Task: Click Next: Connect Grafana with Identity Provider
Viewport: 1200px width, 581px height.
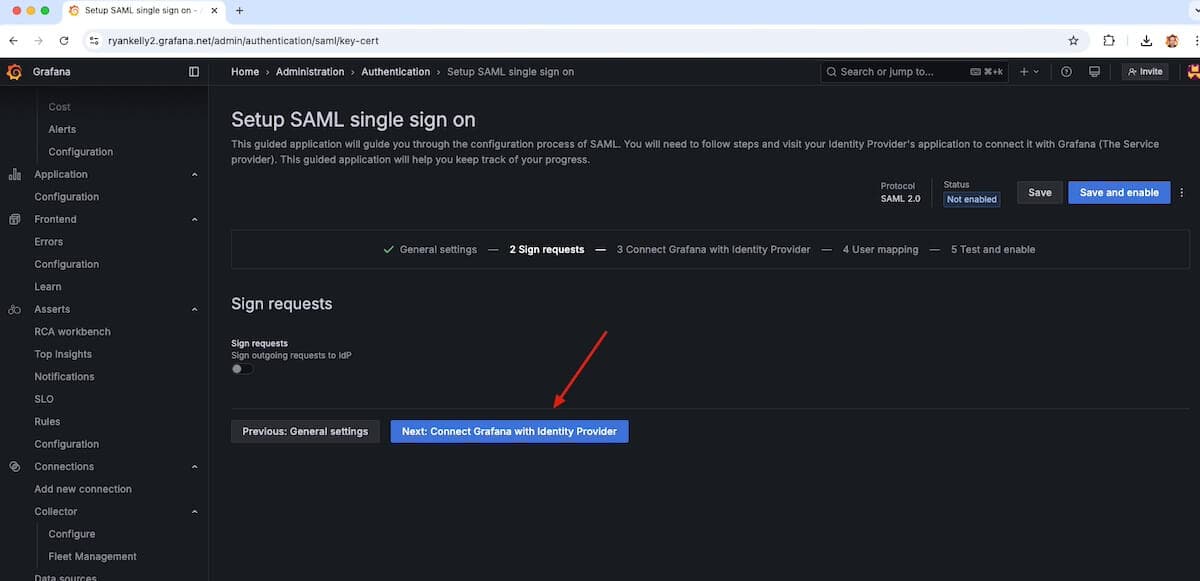Action: point(509,431)
